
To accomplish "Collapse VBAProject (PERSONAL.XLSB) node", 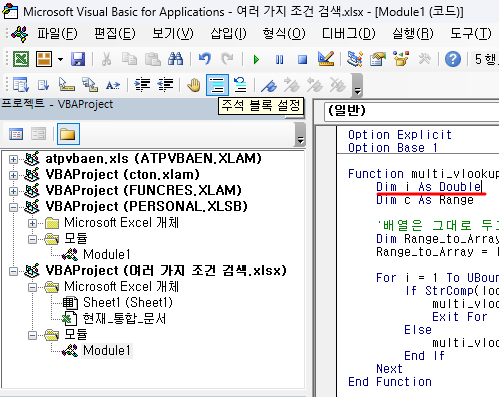I will [13, 207].
